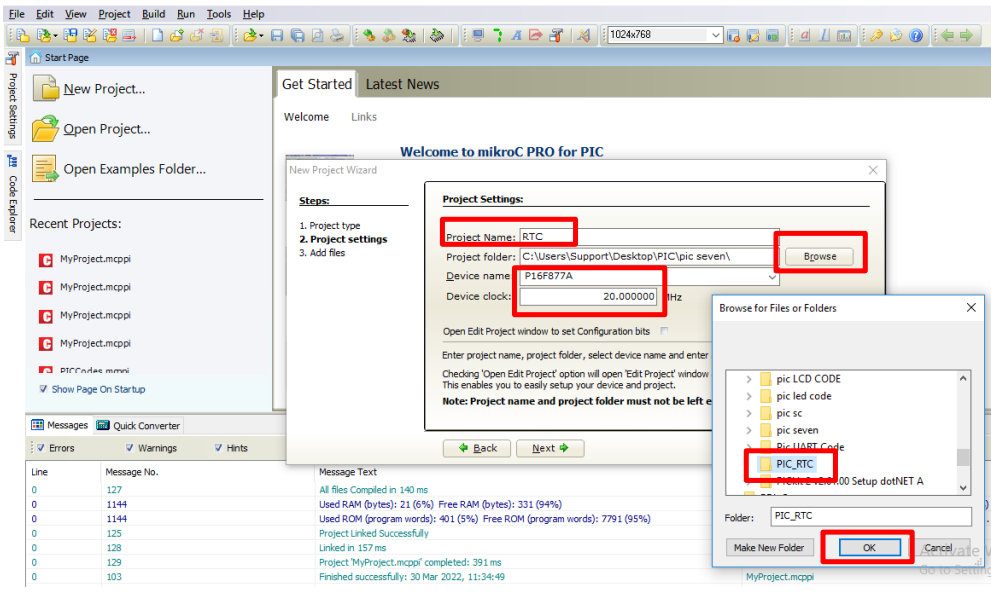Click the Open Examples Folder icon
The height and width of the screenshot is (611, 998).
pos(46,169)
